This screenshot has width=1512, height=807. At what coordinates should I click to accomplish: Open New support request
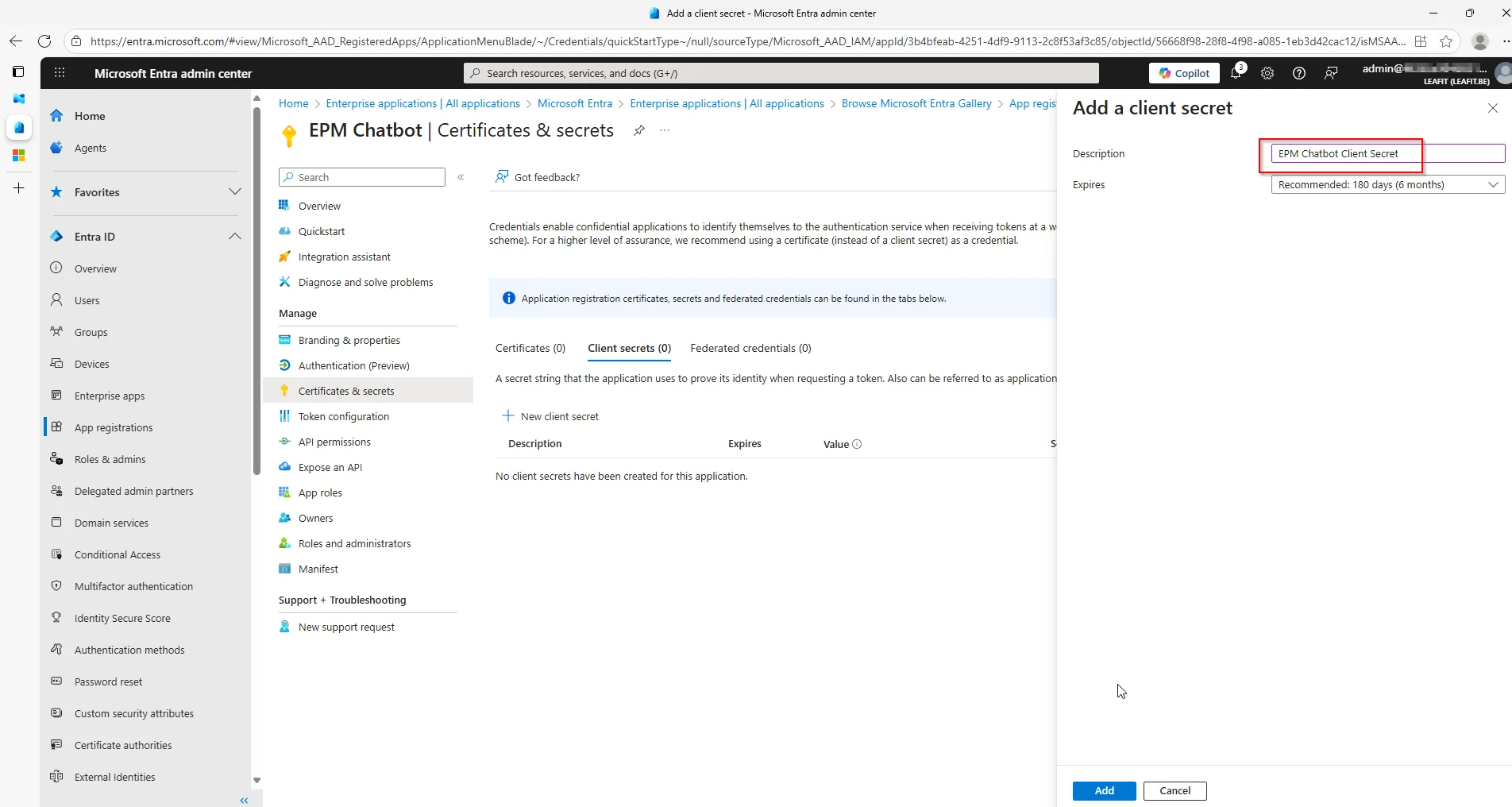346,627
